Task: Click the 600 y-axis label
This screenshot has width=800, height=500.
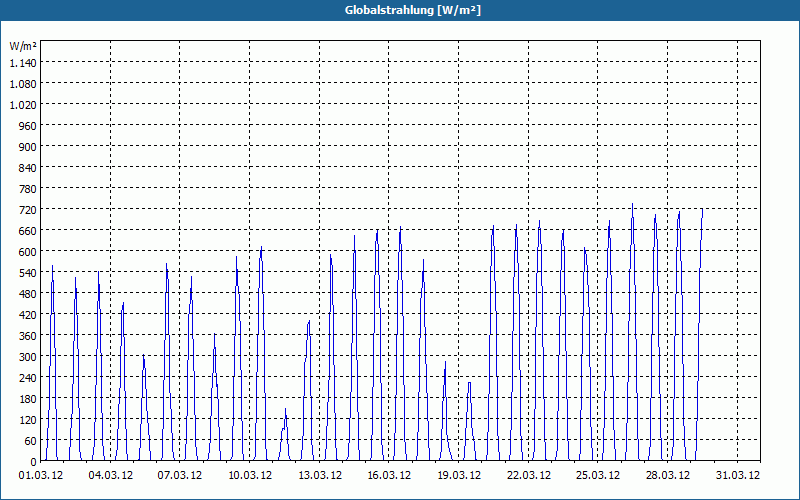Action: (x=28, y=252)
